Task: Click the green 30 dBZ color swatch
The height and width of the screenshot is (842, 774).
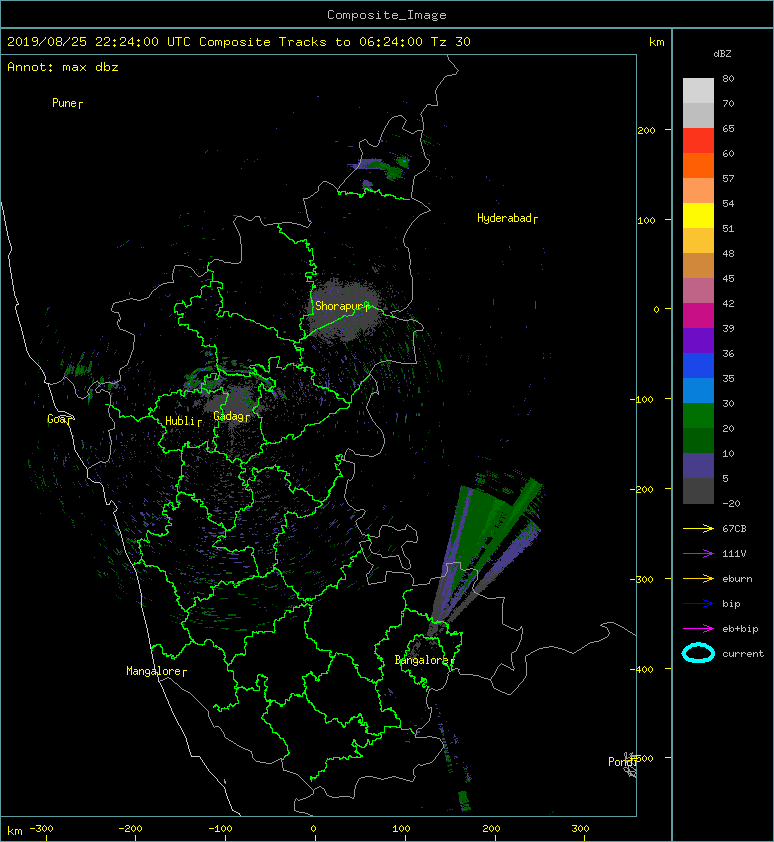Action: (698, 416)
